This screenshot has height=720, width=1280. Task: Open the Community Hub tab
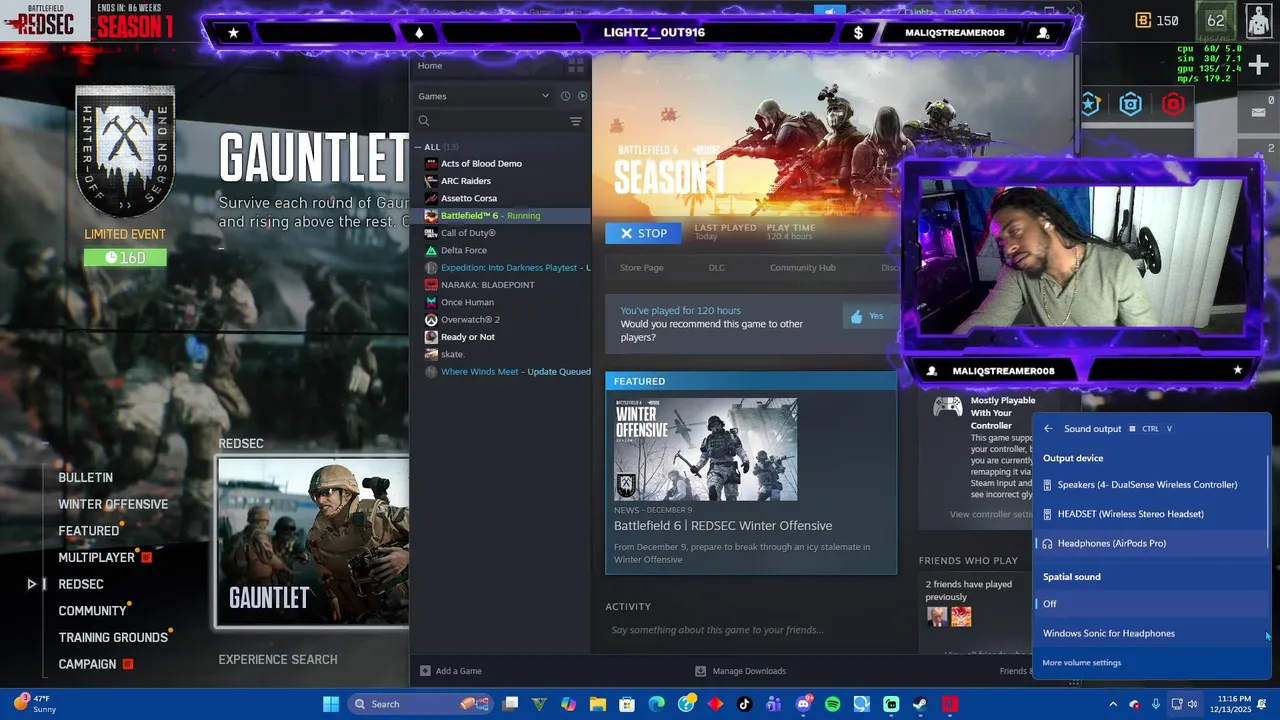(802, 268)
